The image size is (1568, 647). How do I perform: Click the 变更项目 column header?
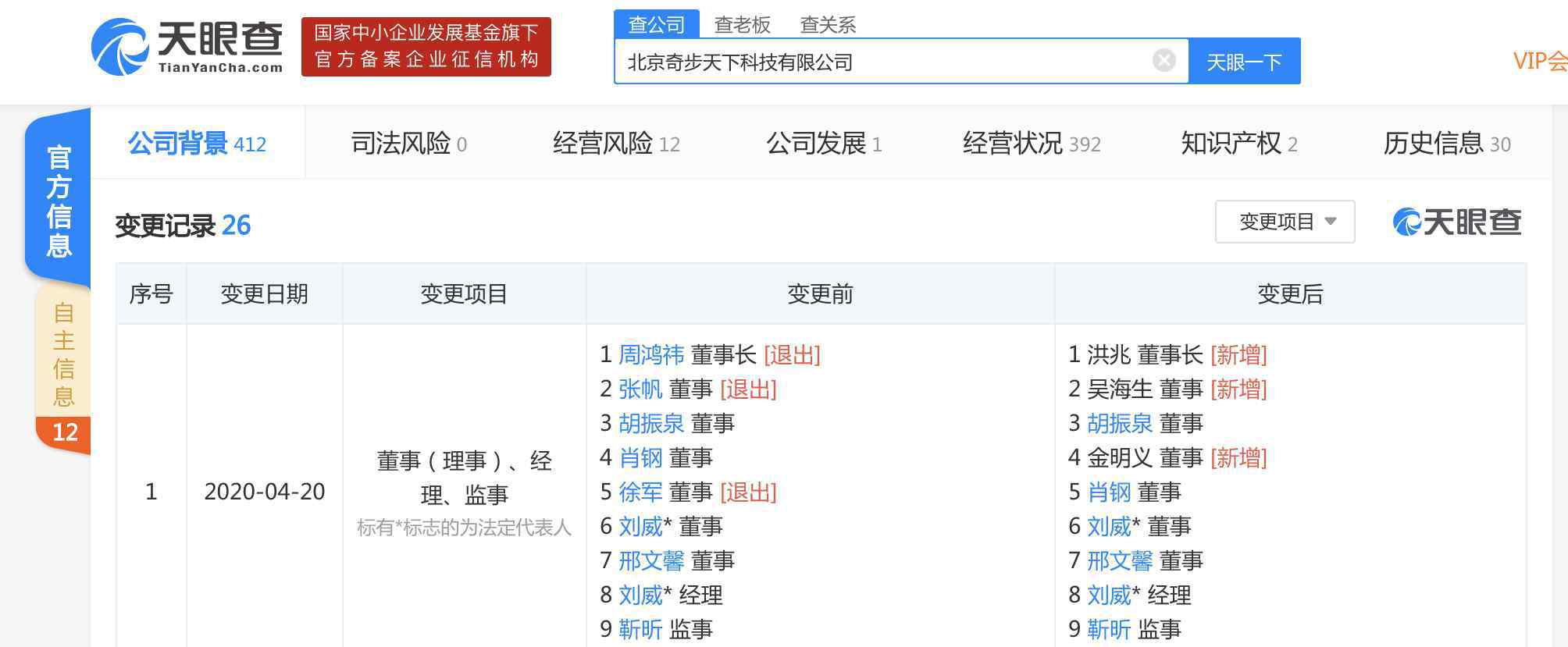coord(464,294)
